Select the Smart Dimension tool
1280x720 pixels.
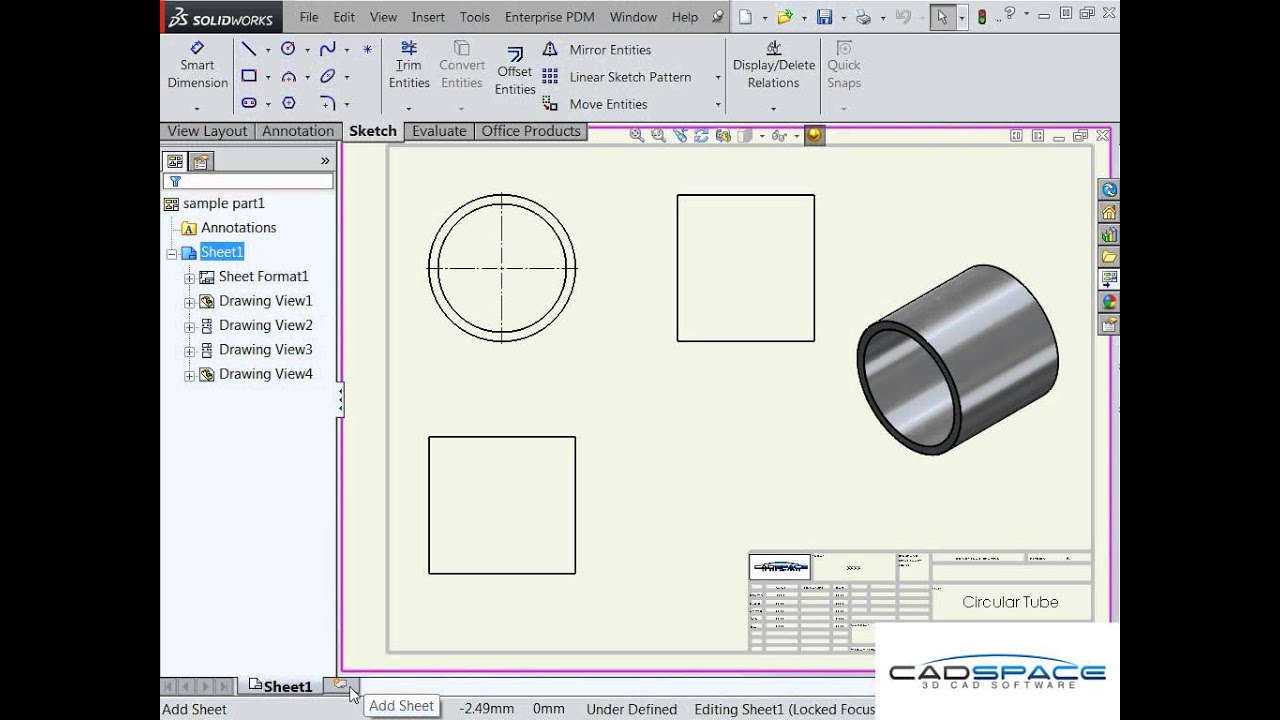click(x=197, y=66)
